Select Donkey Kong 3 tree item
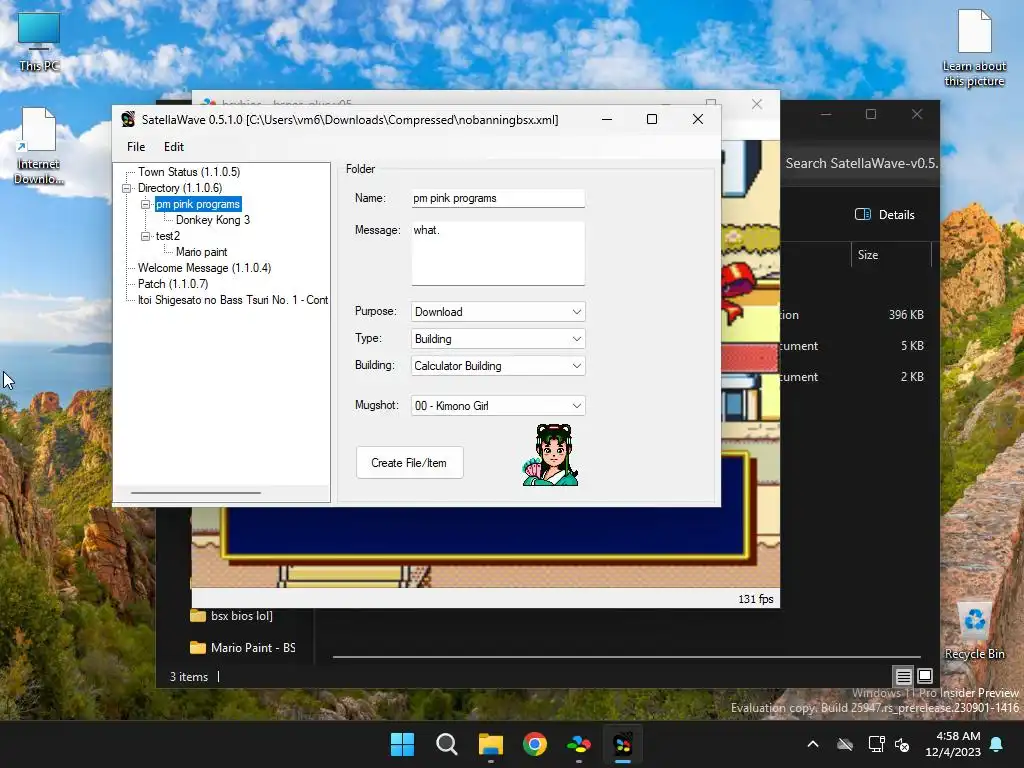The image size is (1024, 768). 213,220
